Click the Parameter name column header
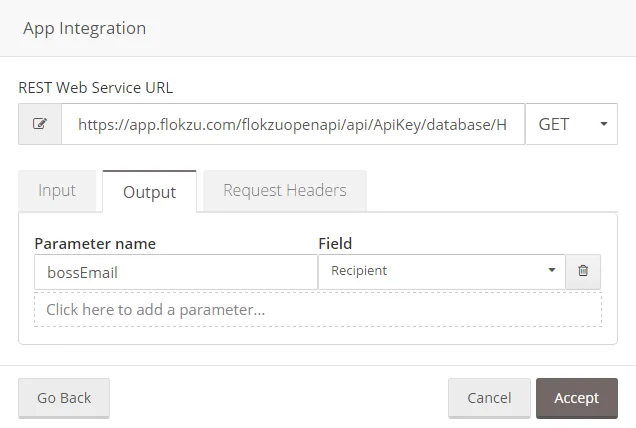 click(95, 244)
